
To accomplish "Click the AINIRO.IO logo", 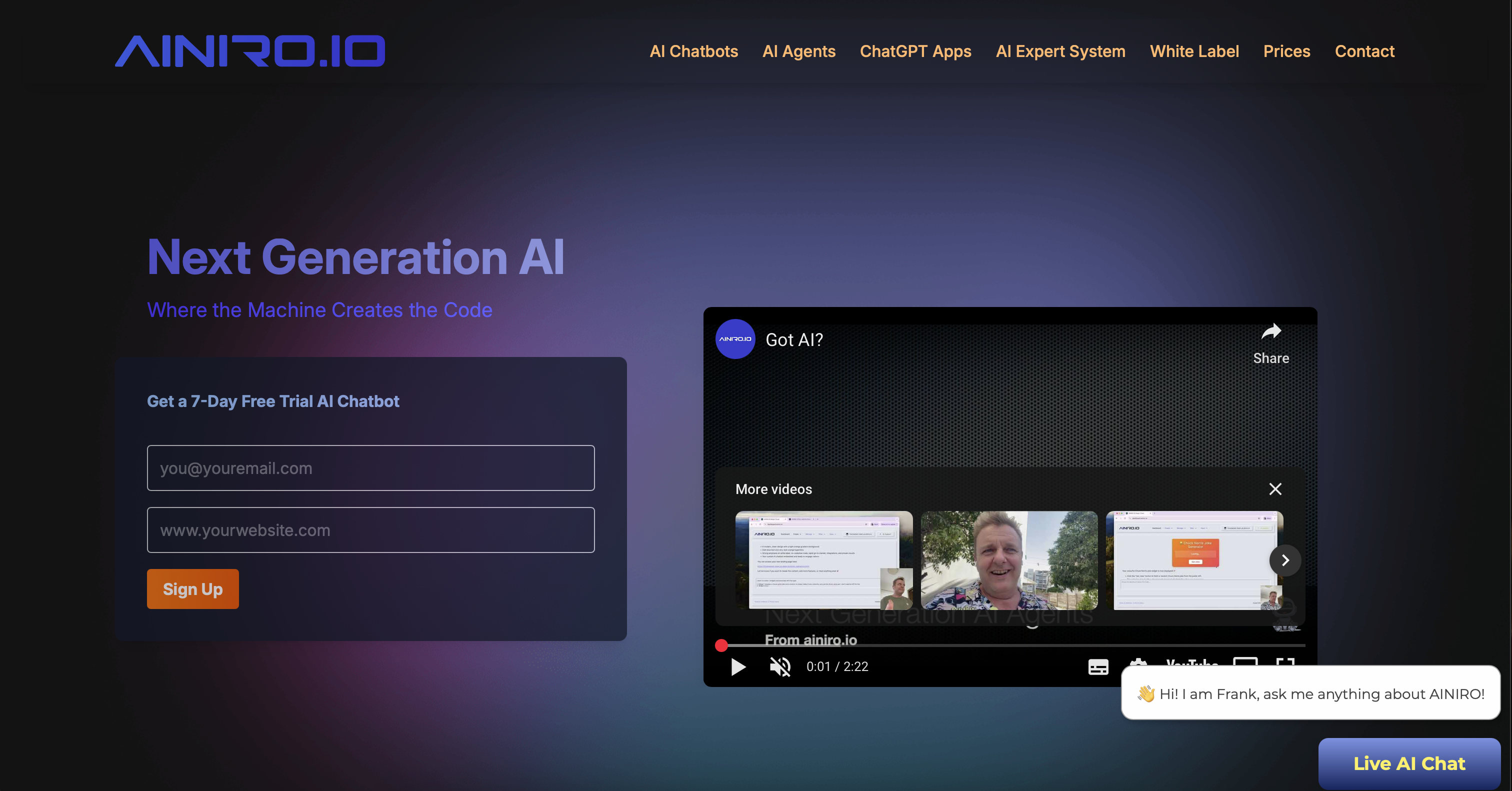I will [x=250, y=50].
